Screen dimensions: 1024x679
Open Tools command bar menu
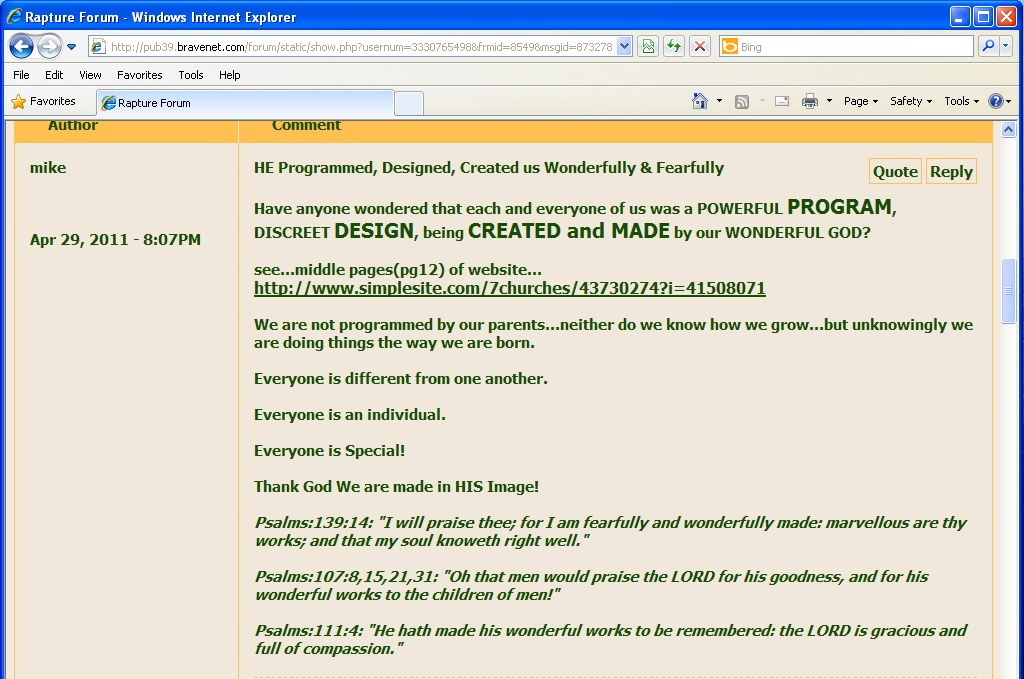961,101
